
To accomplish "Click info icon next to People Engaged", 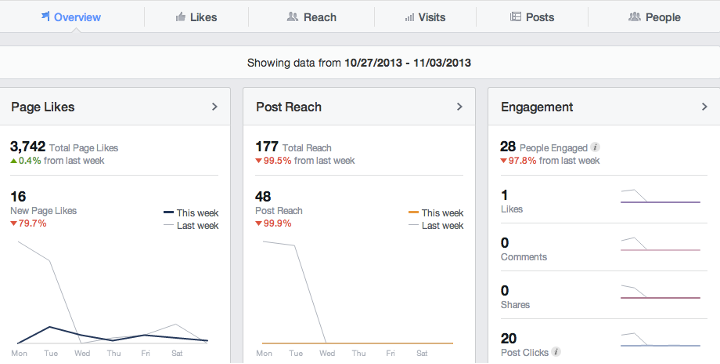I will pyautogui.click(x=595, y=147).
